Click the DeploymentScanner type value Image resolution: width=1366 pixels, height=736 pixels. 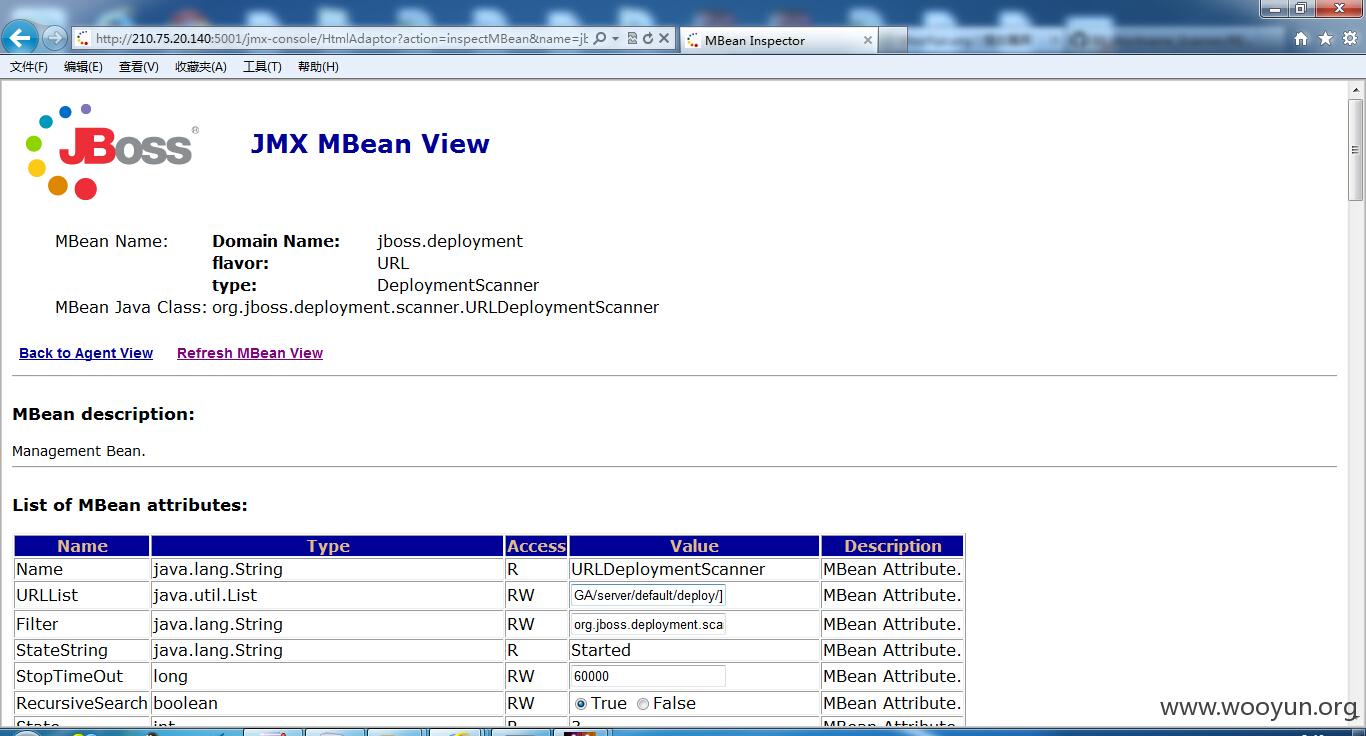coord(458,285)
